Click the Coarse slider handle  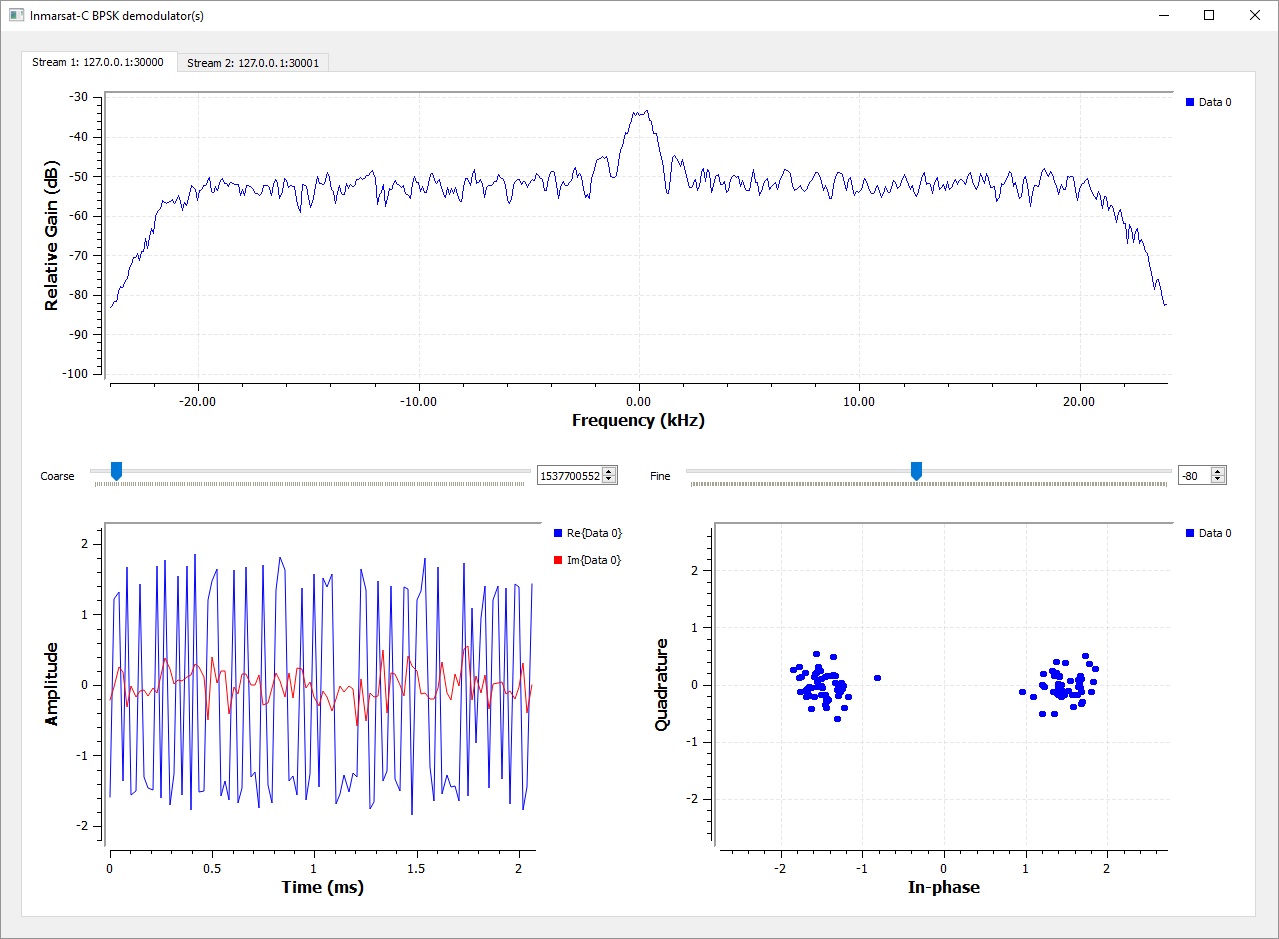coord(116,470)
